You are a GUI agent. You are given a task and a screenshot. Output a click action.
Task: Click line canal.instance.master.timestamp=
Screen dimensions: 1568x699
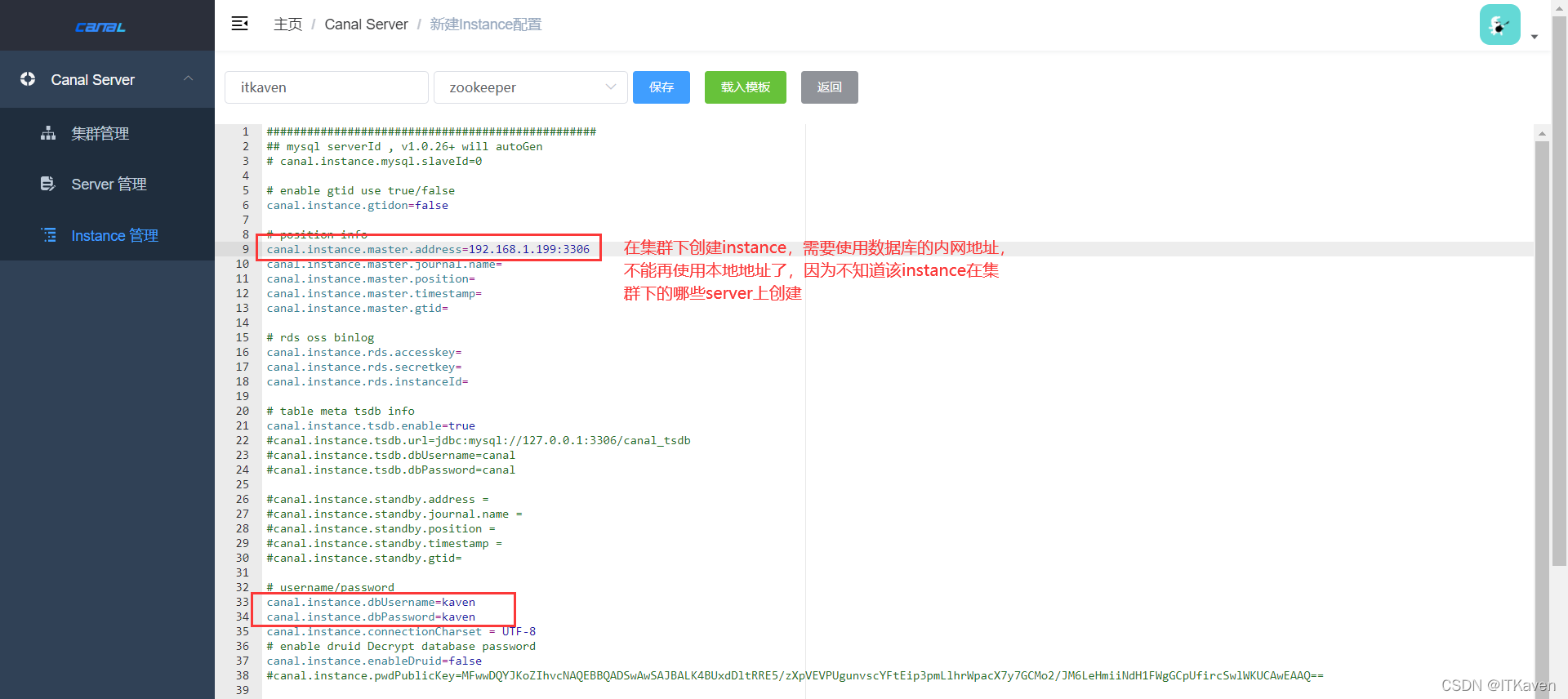(x=374, y=293)
